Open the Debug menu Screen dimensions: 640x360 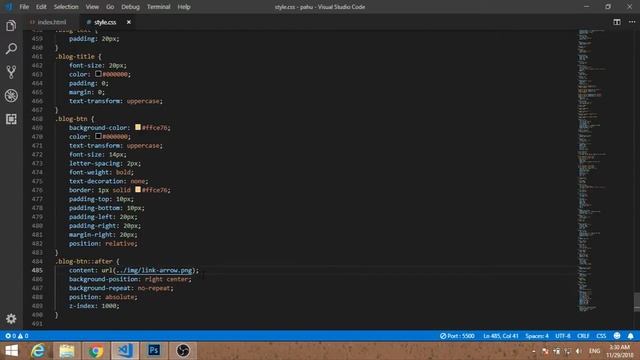click(x=131, y=7)
